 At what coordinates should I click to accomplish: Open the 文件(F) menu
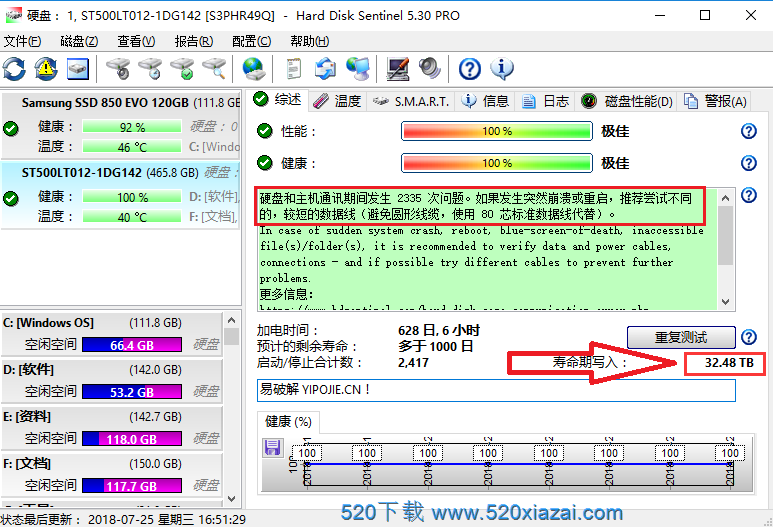click(22, 41)
